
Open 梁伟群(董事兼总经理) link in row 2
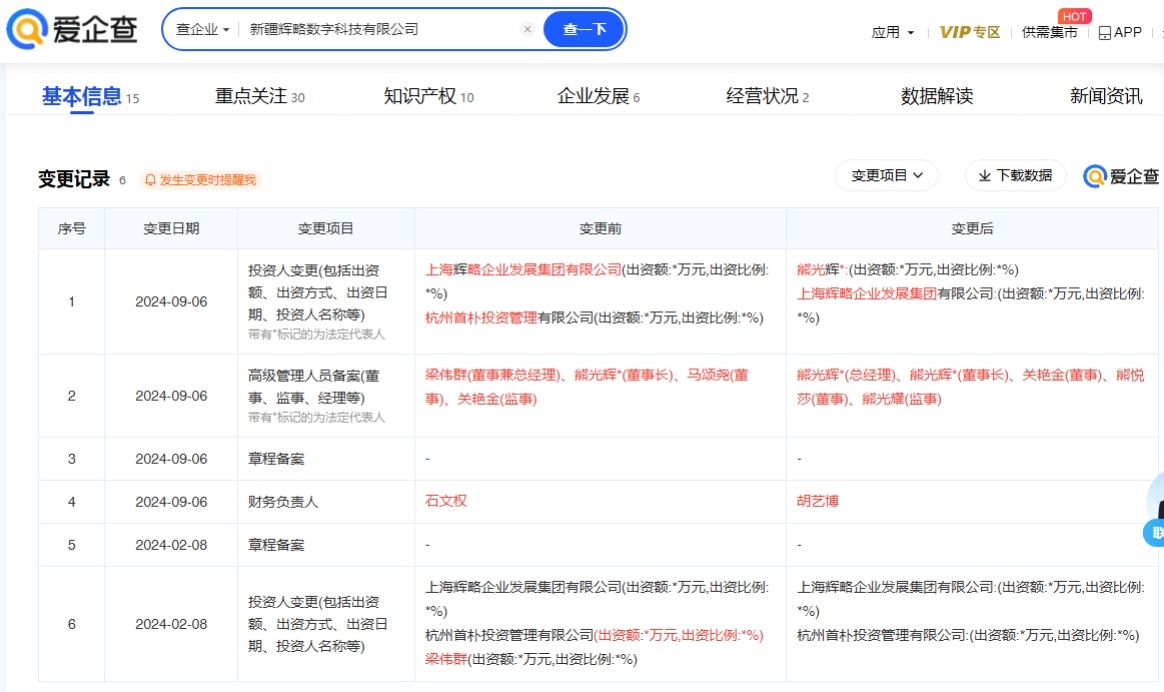click(x=492, y=375)
